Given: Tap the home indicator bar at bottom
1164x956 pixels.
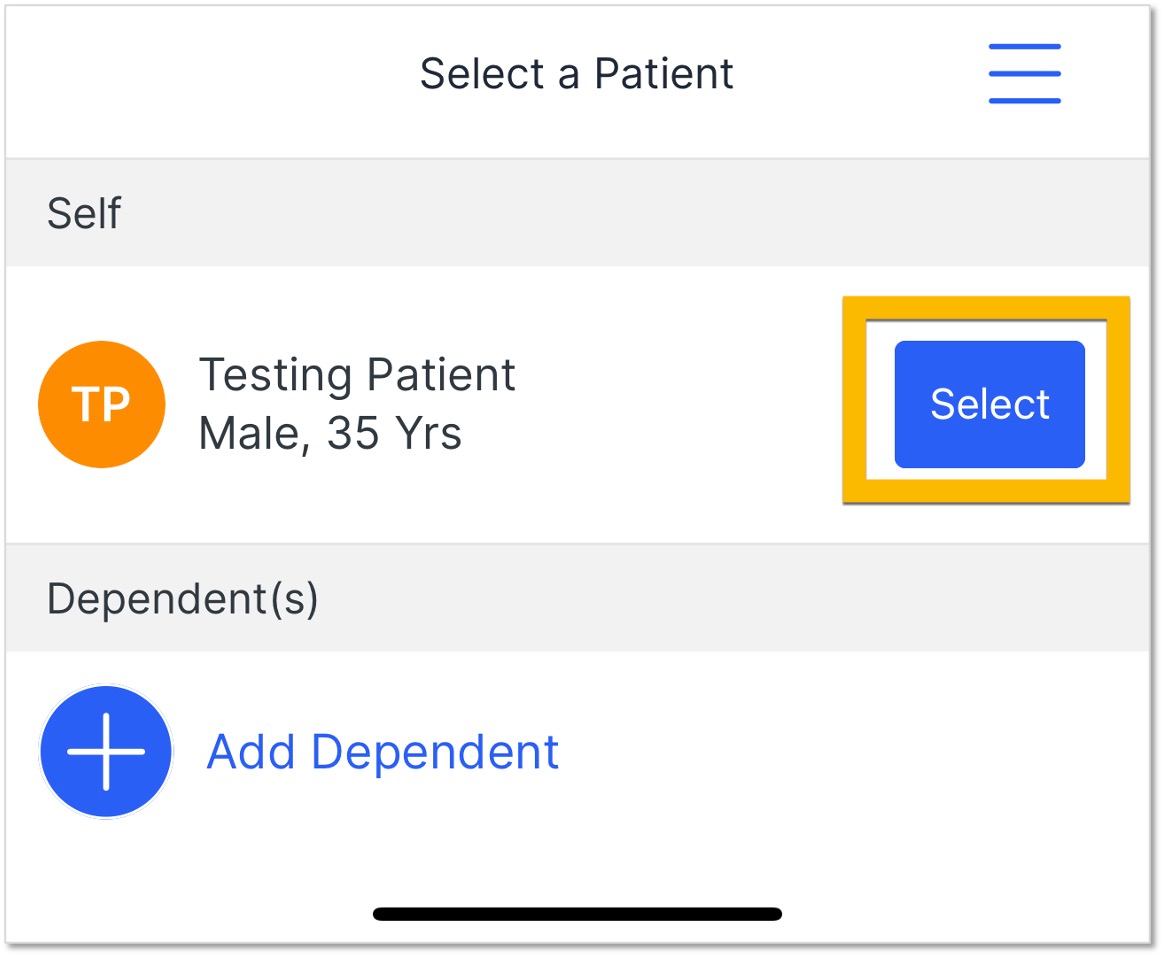Looking at the screenshot, I should (577, 913).
